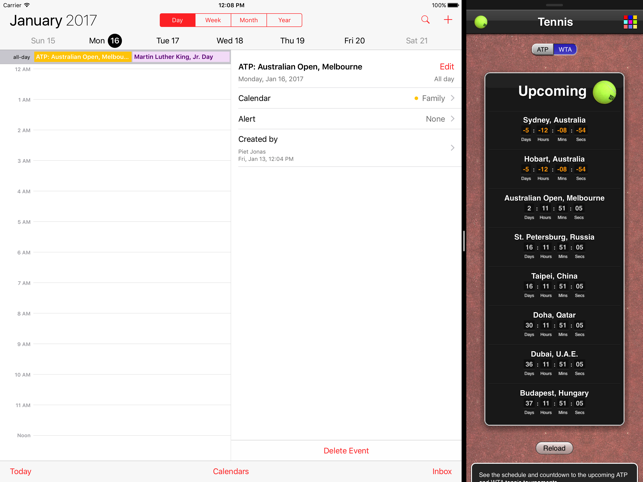643x482 pixels.
Task: Select Thu 19 in the week strip
Action: tap(292, 41)
